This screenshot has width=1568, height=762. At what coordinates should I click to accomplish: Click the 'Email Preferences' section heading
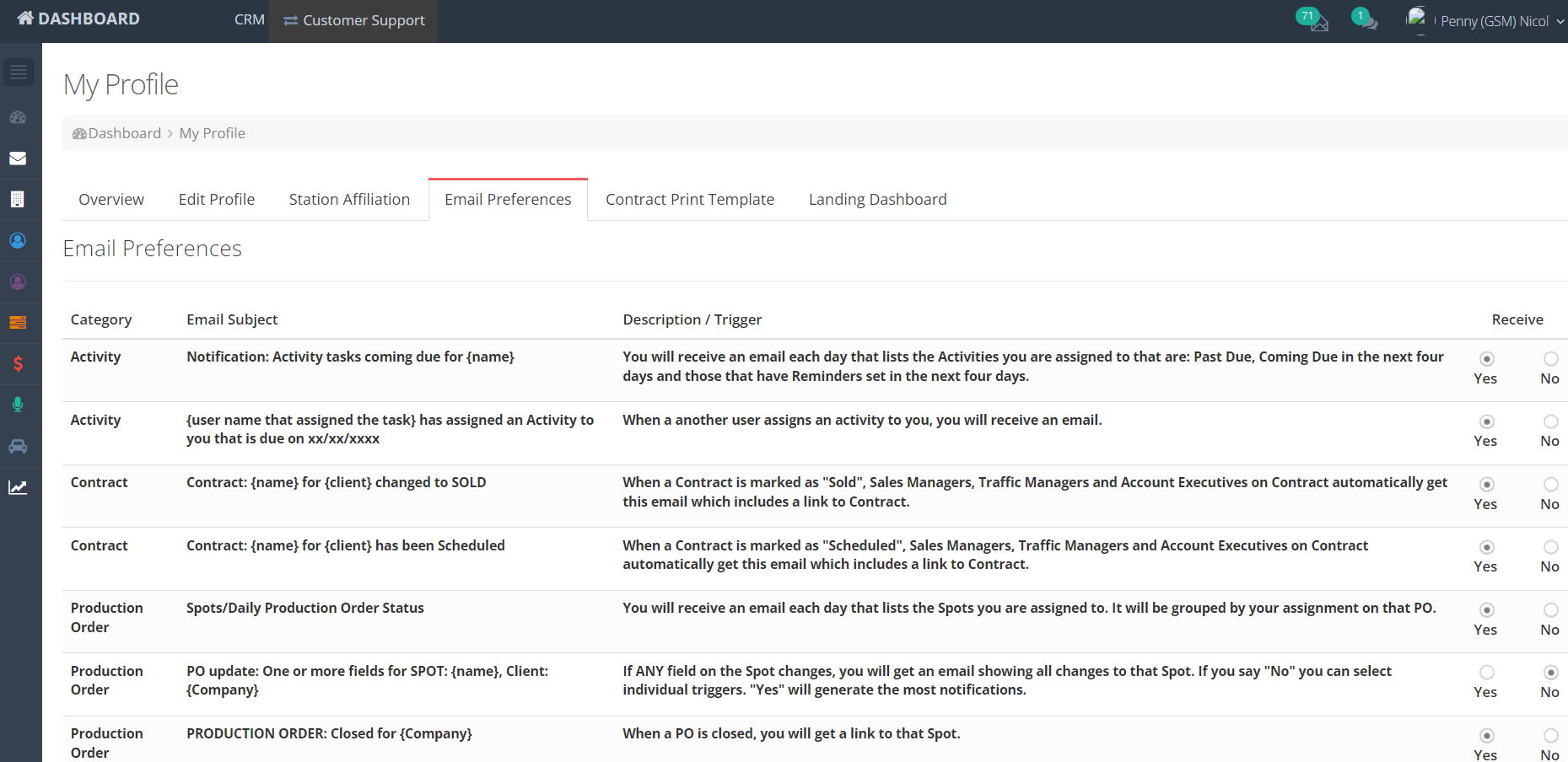click(153, 249)
